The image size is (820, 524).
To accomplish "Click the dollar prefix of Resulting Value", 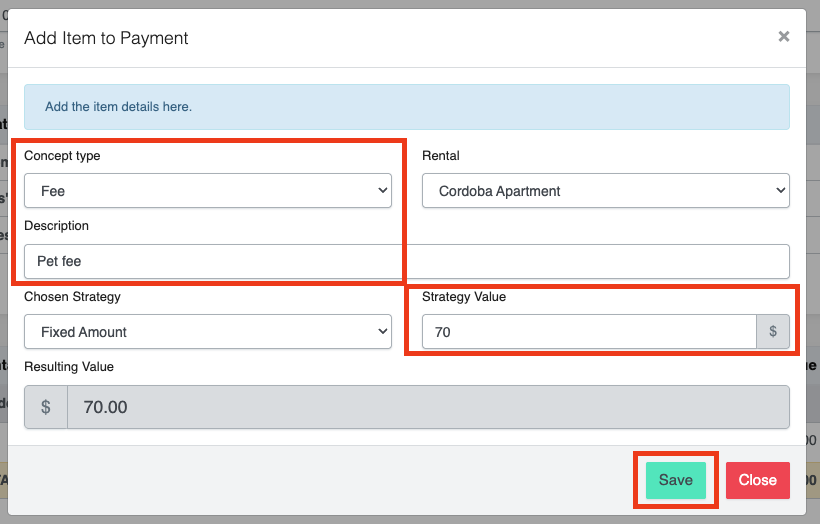I will pyautogui.click(x=46, y=408).
